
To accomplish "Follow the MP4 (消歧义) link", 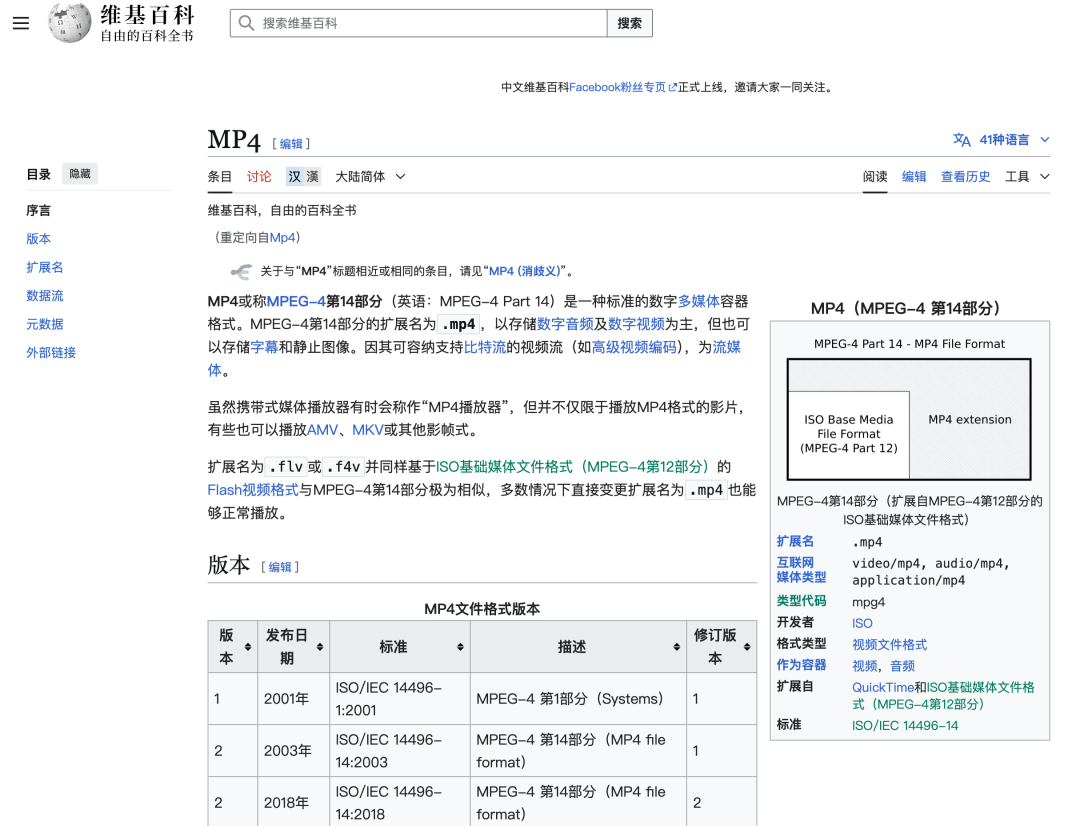I will coord(525,271).
